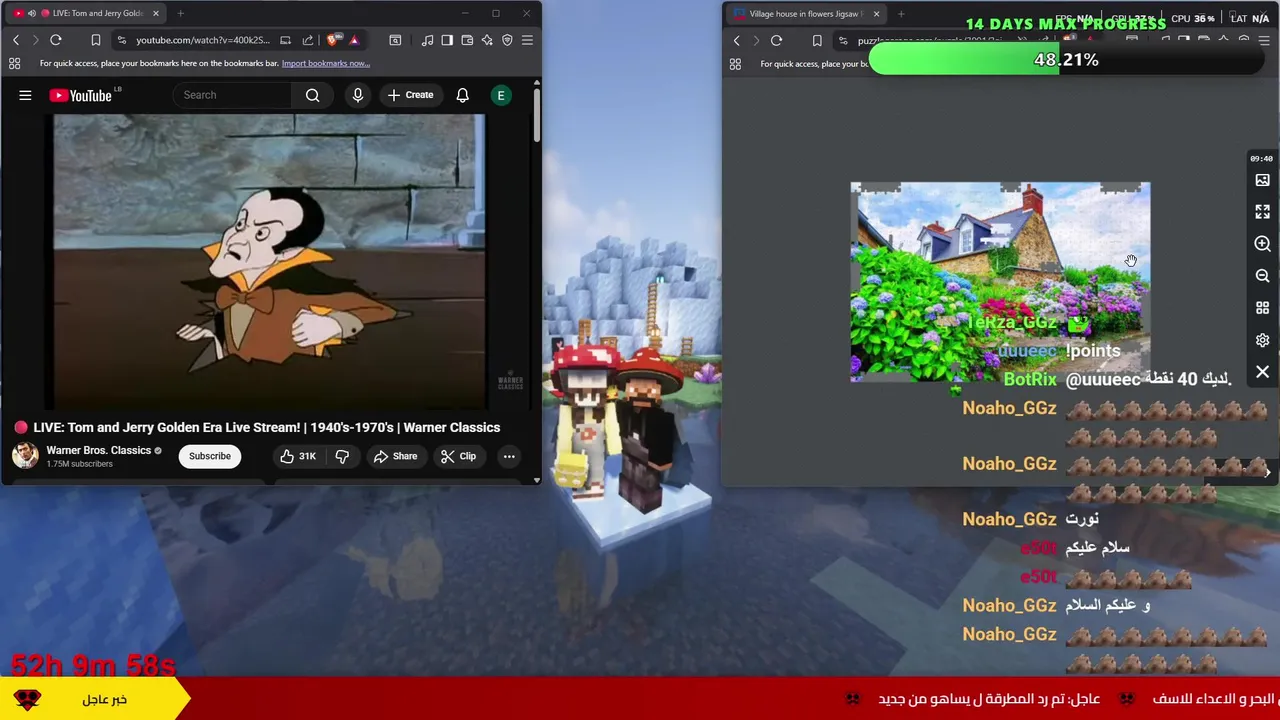1280x720 pixels.
Task: Go back in the puzzle browser window
Action: click(x=737, y=41)
